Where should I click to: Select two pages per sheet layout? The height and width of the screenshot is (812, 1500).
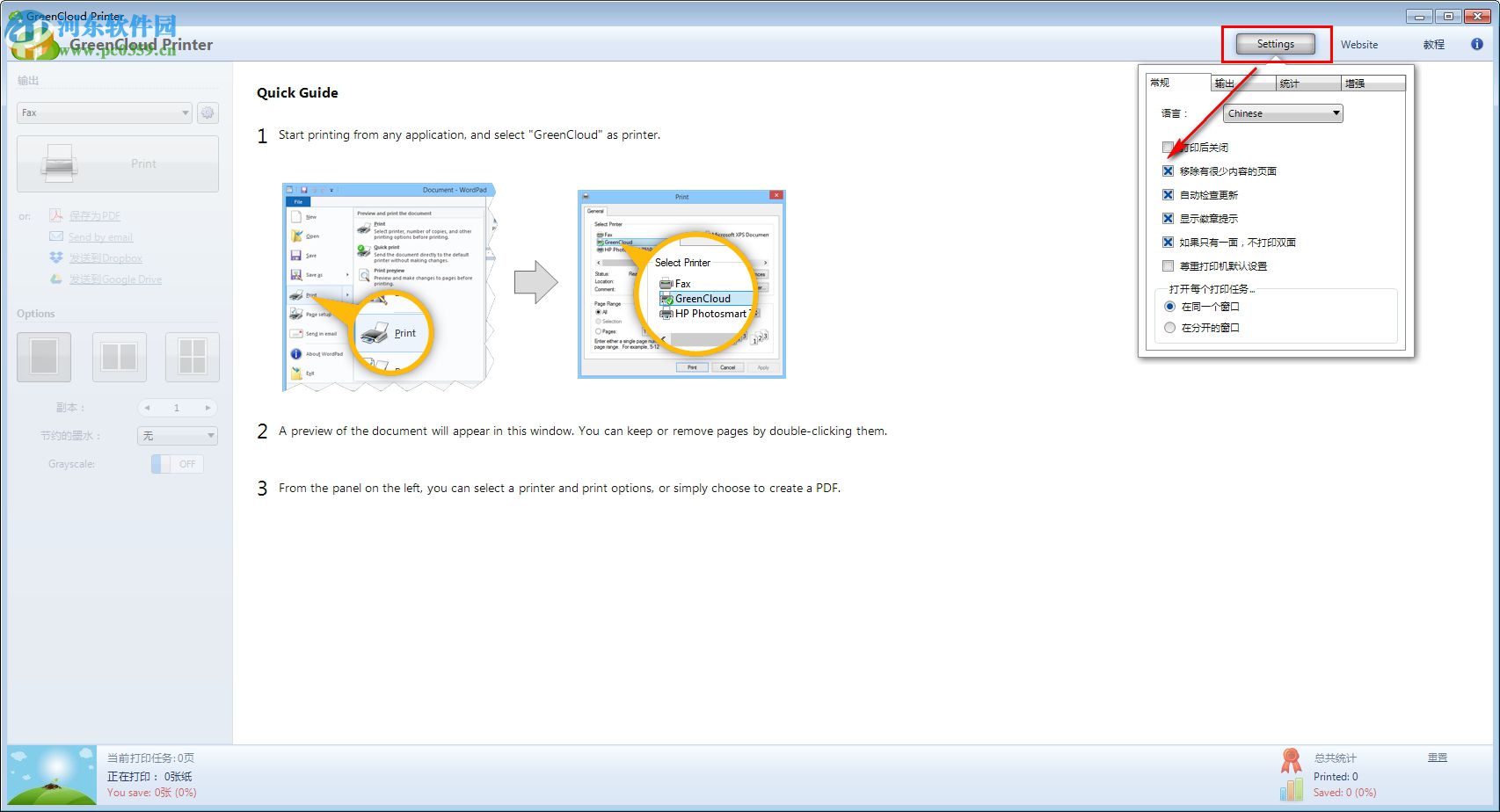(120, 357)
